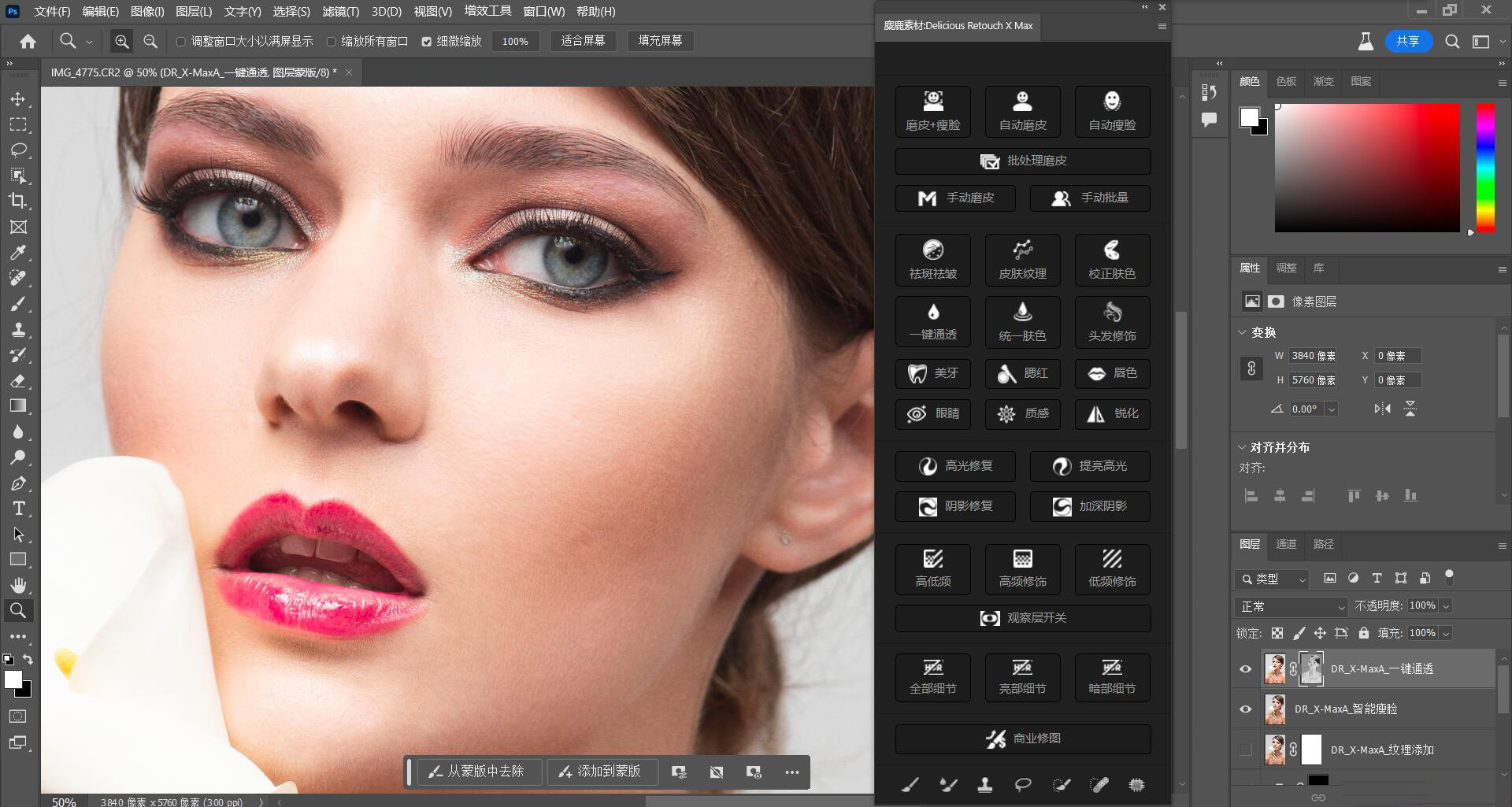Uncheck the 细微缩放 option

pyautogui.click(x=427, y=42)
